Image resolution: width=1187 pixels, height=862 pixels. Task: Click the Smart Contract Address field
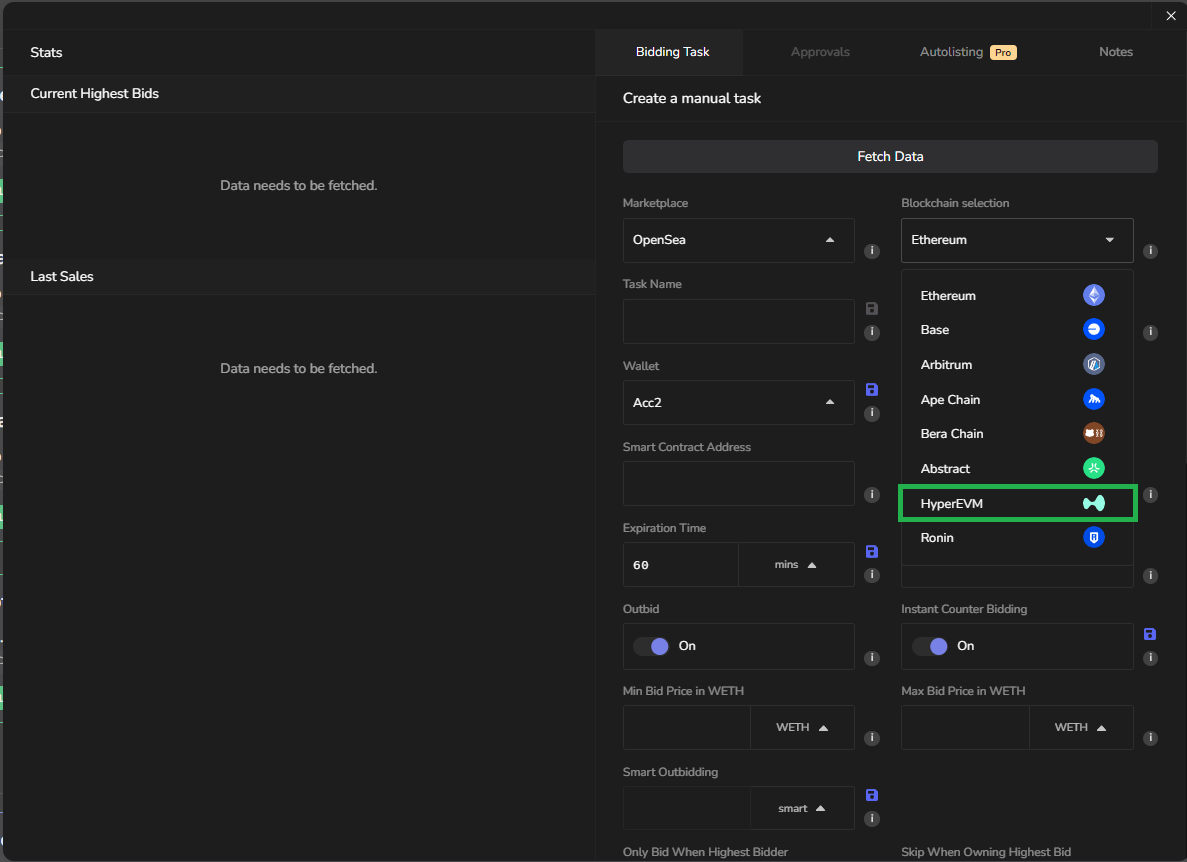tap(738, 483)
